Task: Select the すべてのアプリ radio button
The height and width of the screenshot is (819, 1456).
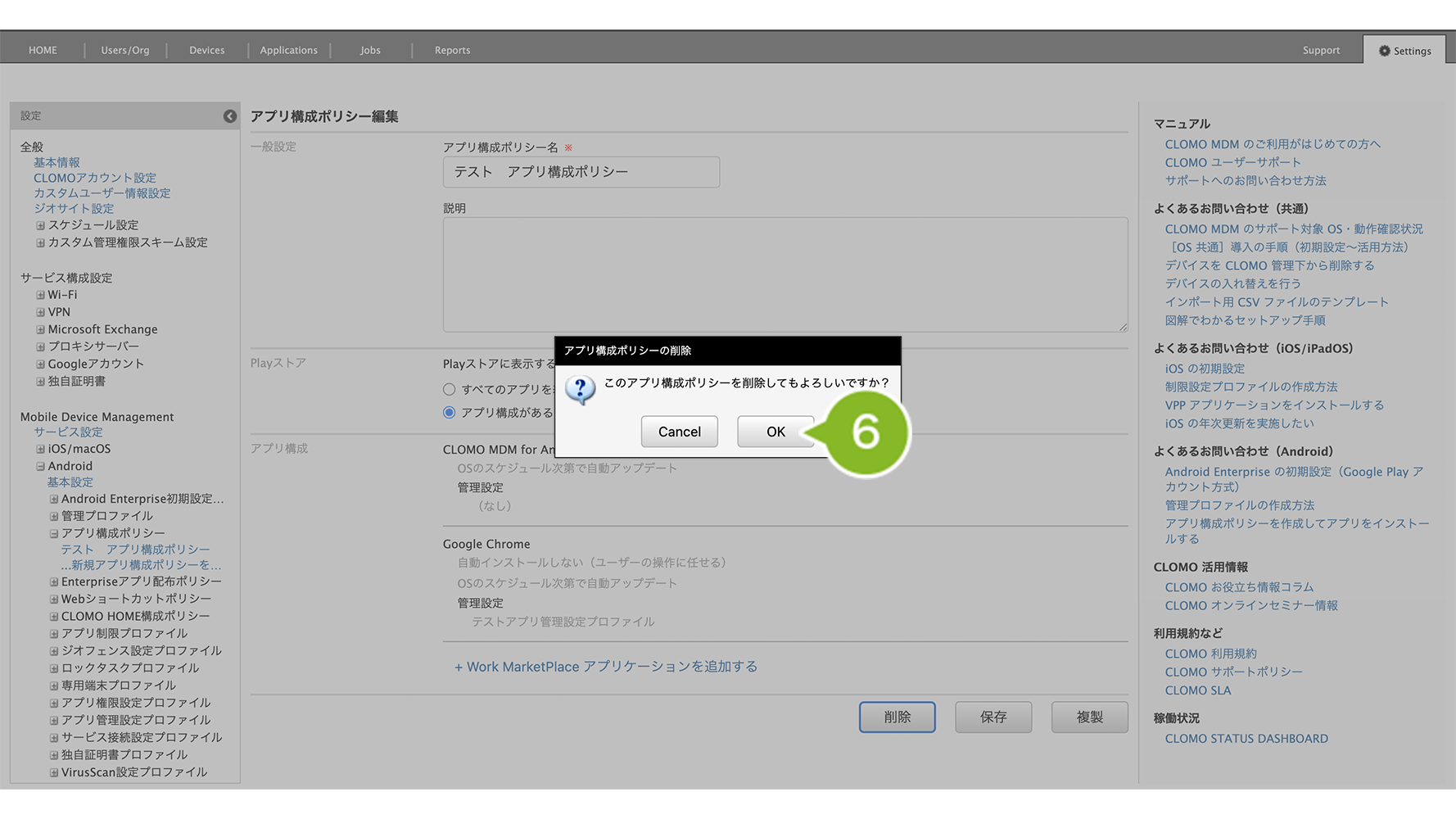Action: point(449,390)
